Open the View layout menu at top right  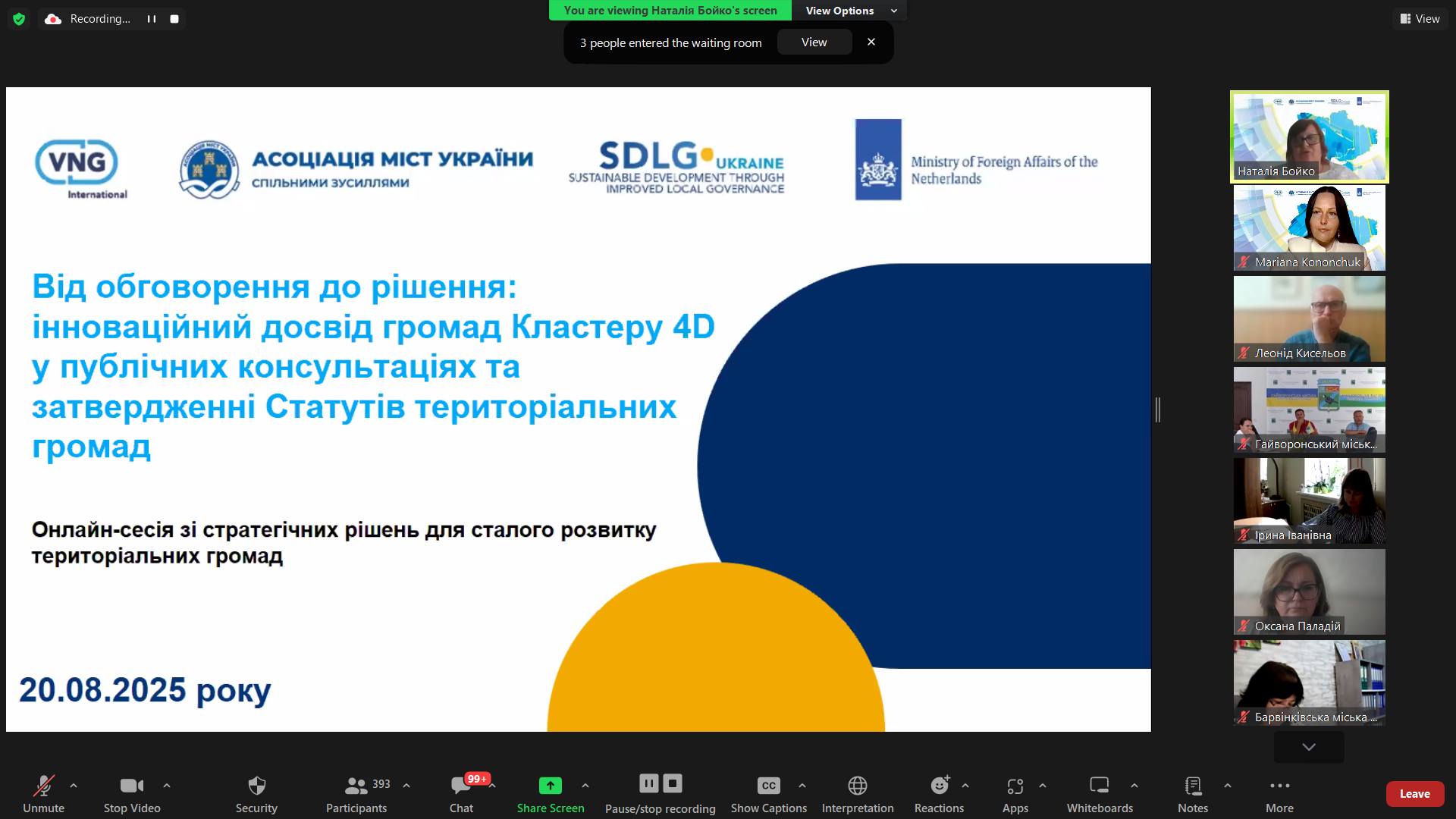tap(1420, 18)
